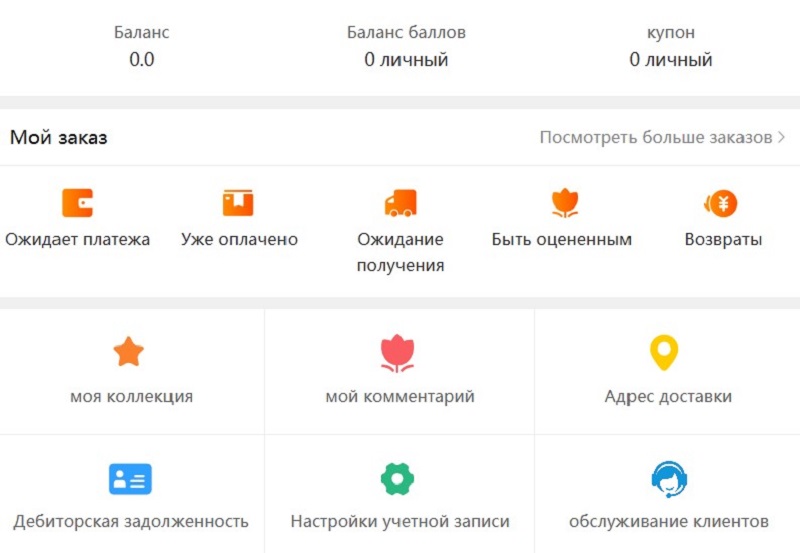Open the 'Посмотреть больше заказов' link
Screen dimensions: 800x553
(656, 137)
